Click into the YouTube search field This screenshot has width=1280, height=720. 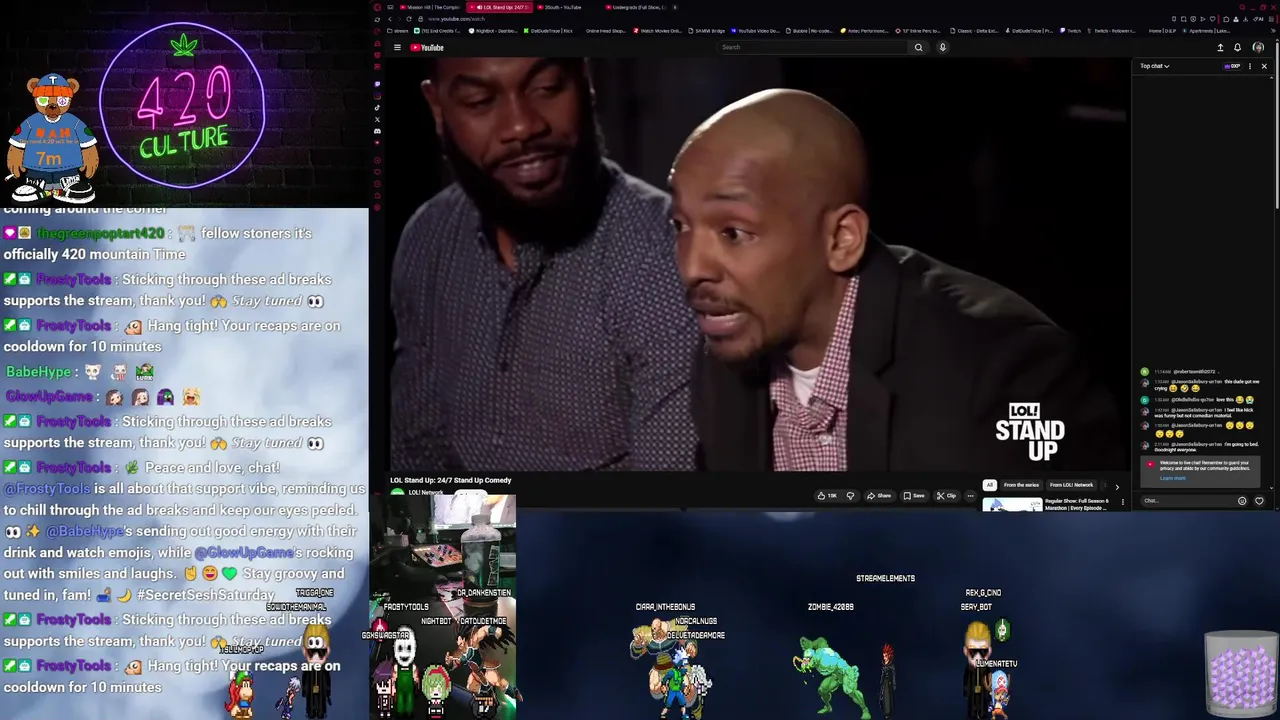(x=814, y=47)
